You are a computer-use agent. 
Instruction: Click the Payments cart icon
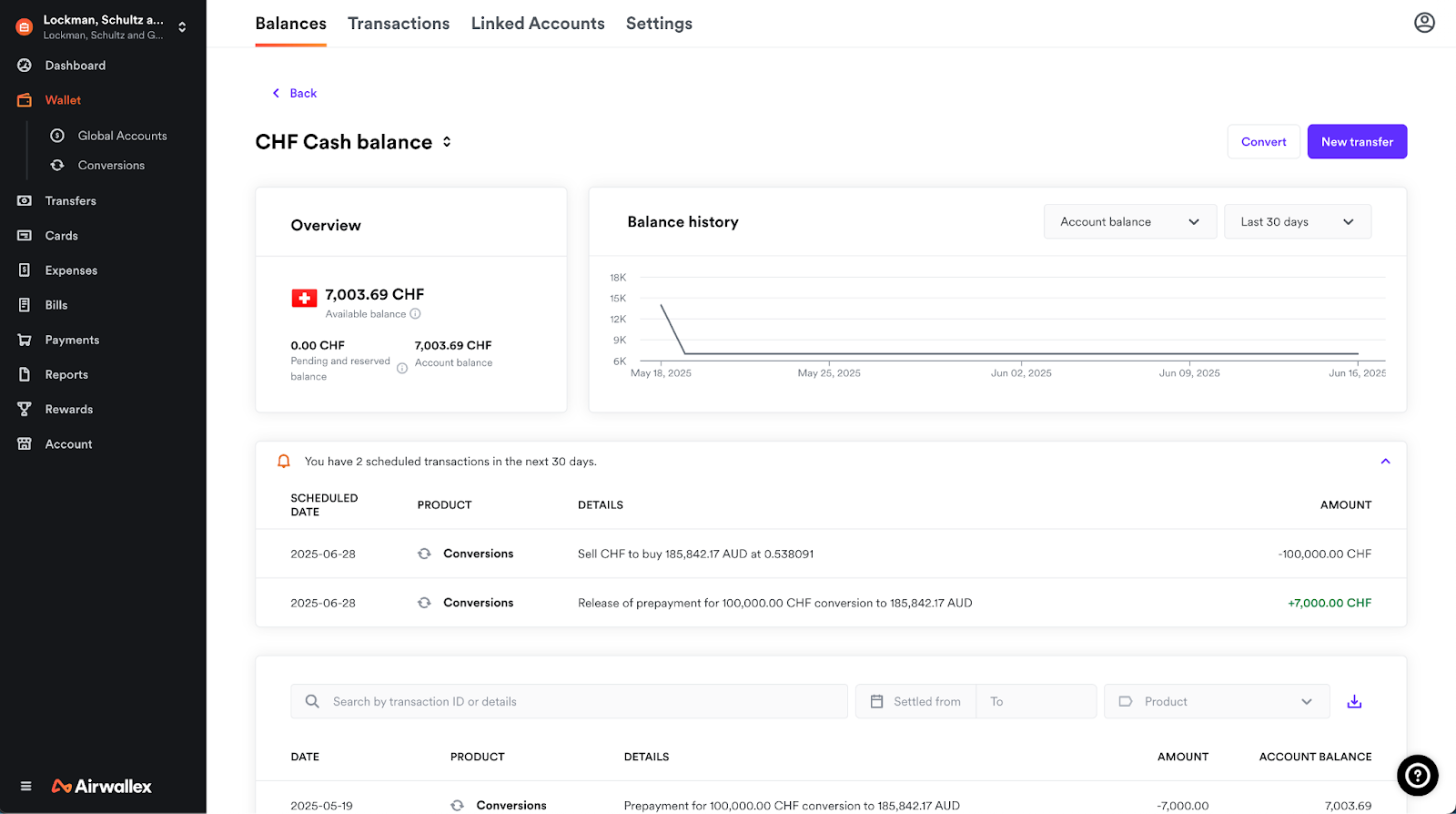[25, 340]
